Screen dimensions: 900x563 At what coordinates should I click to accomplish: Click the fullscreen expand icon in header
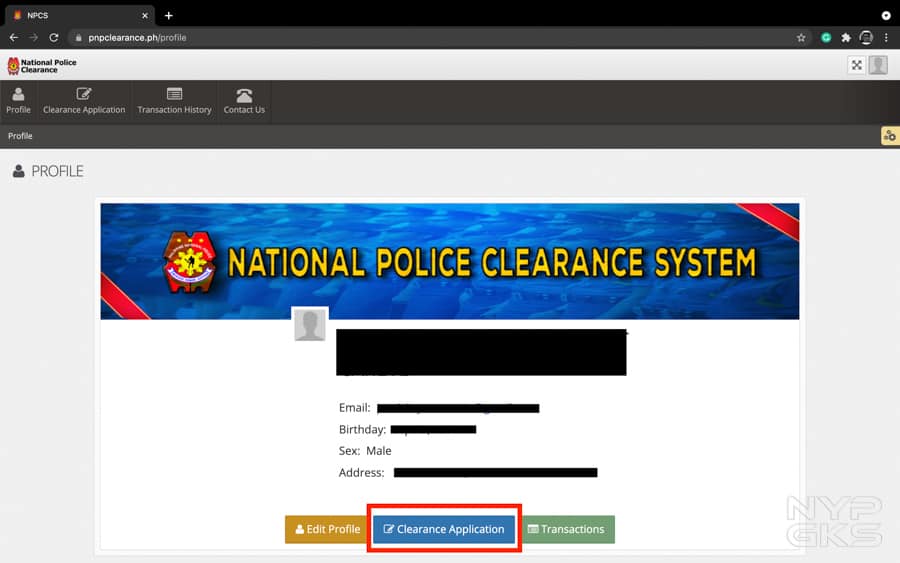pyautogui.click(x=856, y=65)
